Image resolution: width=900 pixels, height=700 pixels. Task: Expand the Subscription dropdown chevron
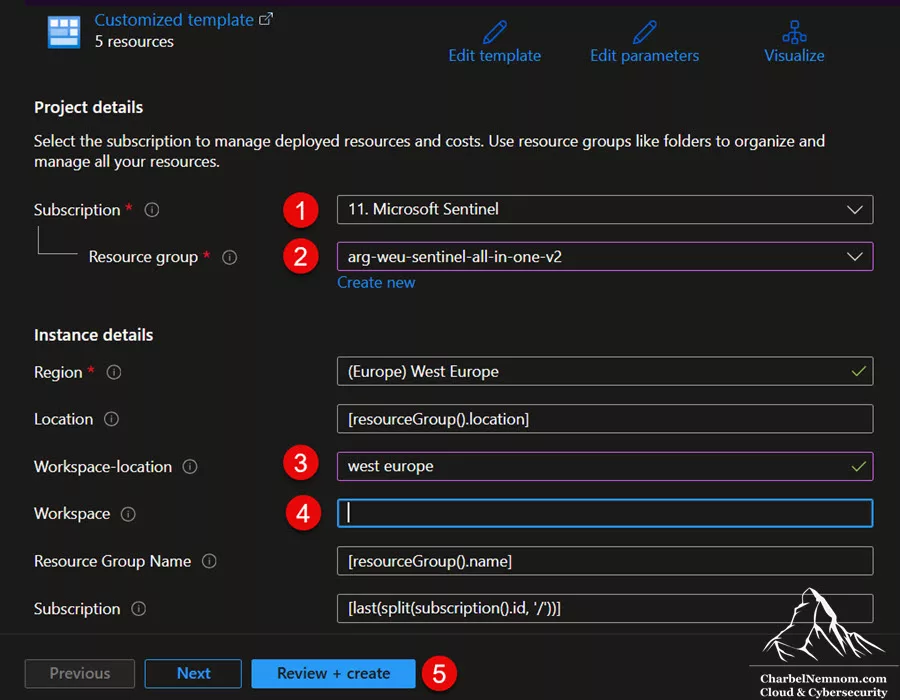pyautogui.click(x=855, y=210)
